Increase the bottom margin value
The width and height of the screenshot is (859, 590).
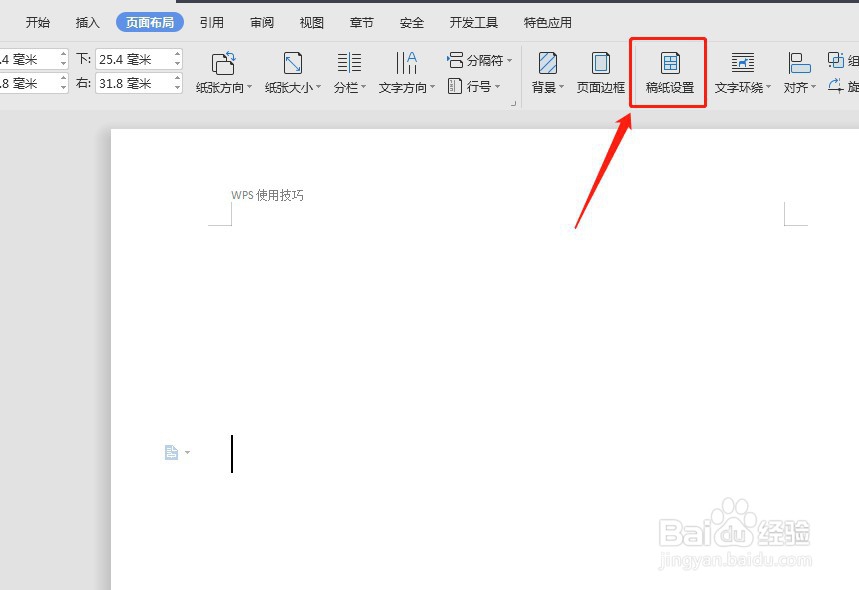pos(177,54)
